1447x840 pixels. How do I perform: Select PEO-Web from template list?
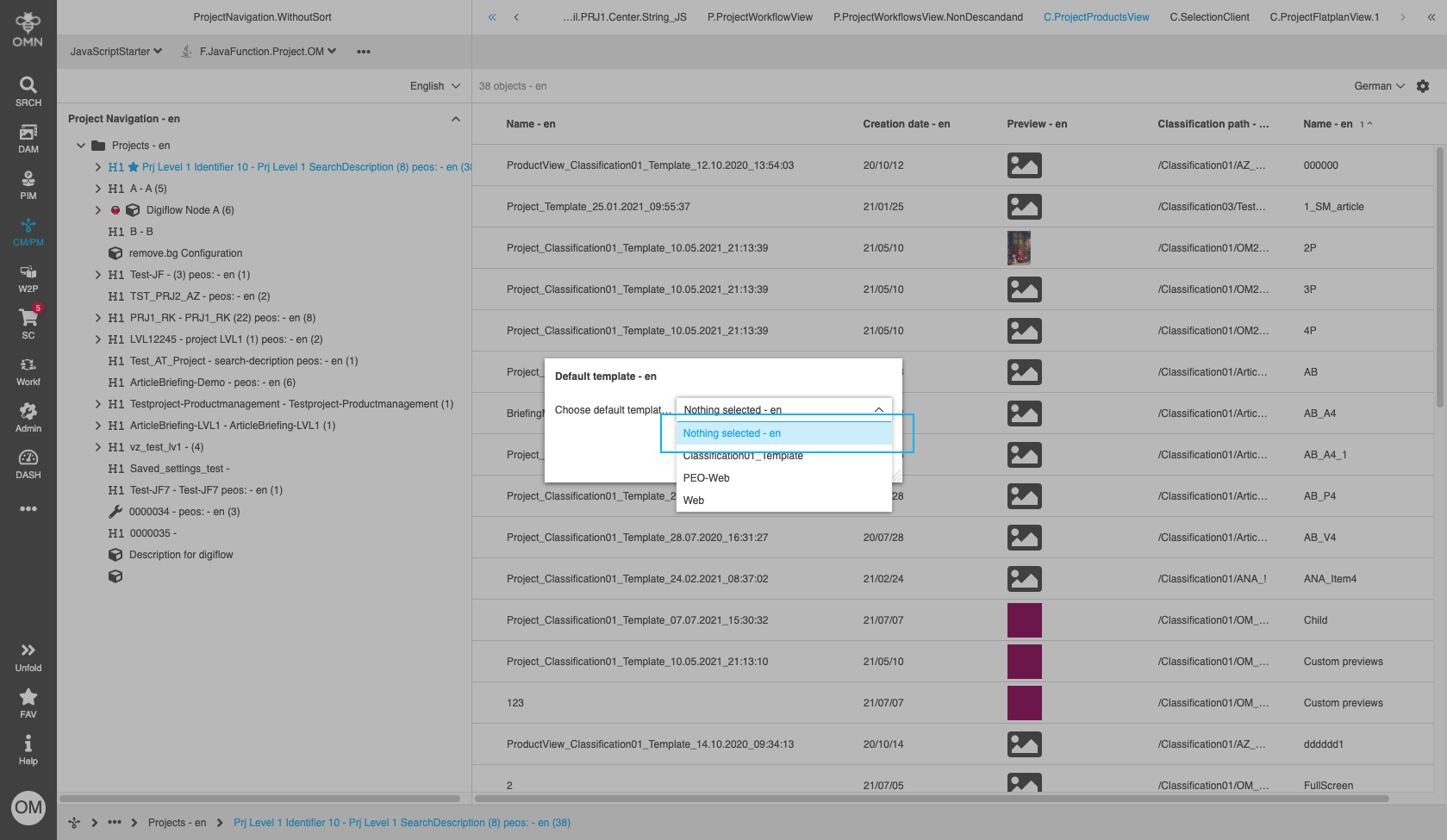tap(706, 478)
